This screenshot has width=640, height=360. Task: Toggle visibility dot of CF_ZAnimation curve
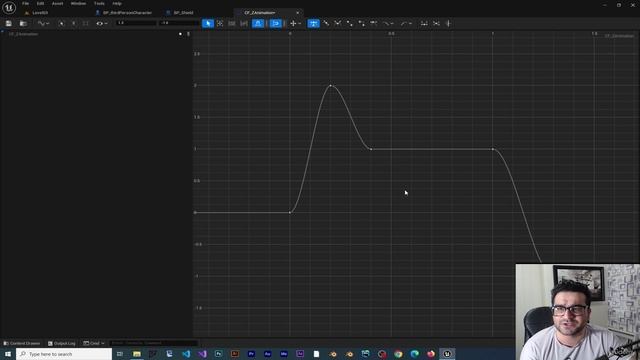tap(180, 34)
